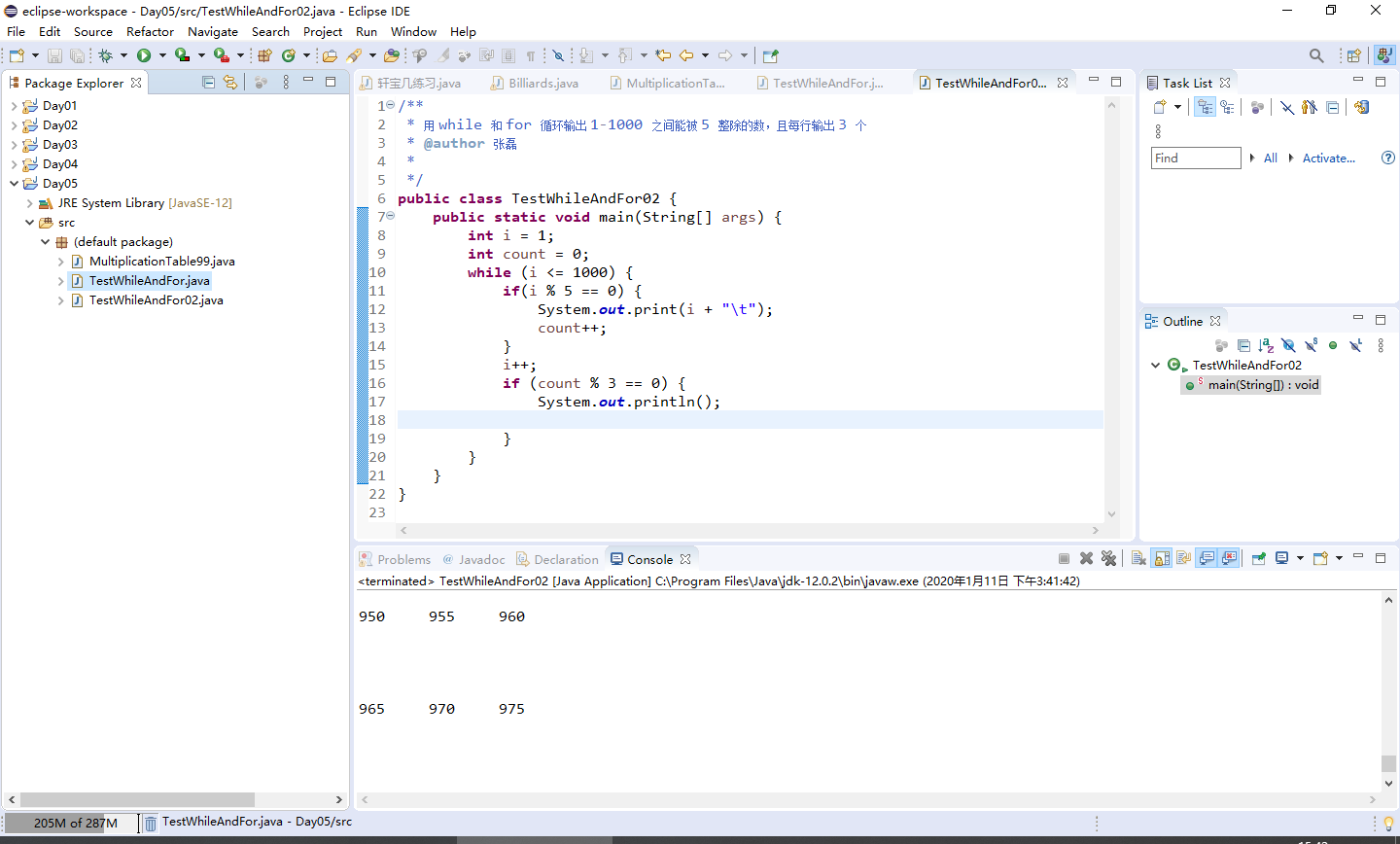Run garbage collector trash icon
The image size is (1400, 844).
151,824
